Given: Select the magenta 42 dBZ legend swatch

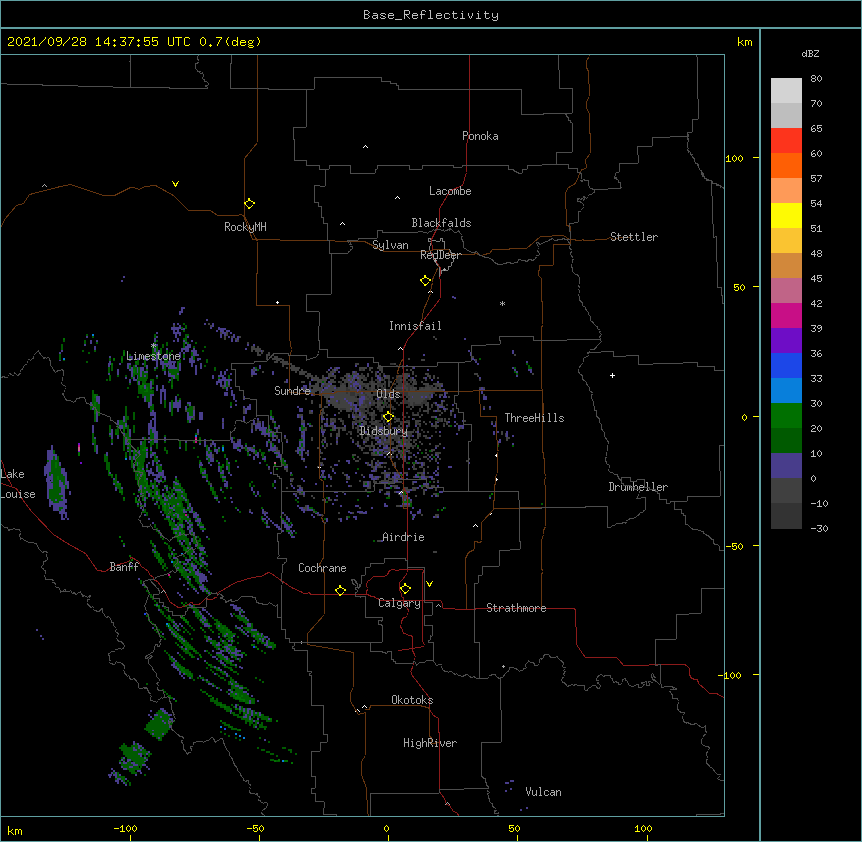Looking at the screenshot, I should pyautogui.click(x=786, y=315).
